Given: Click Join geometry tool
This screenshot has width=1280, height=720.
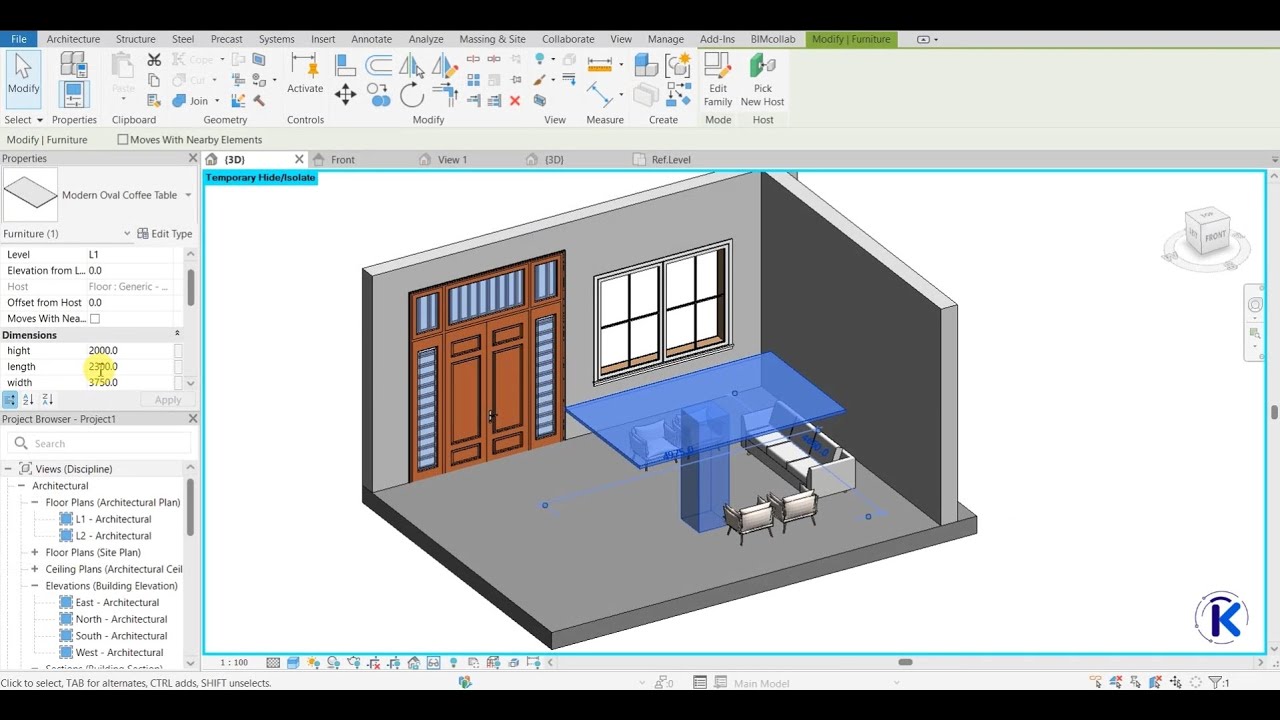Looking at the screenshot, I should tap(190, 101).
